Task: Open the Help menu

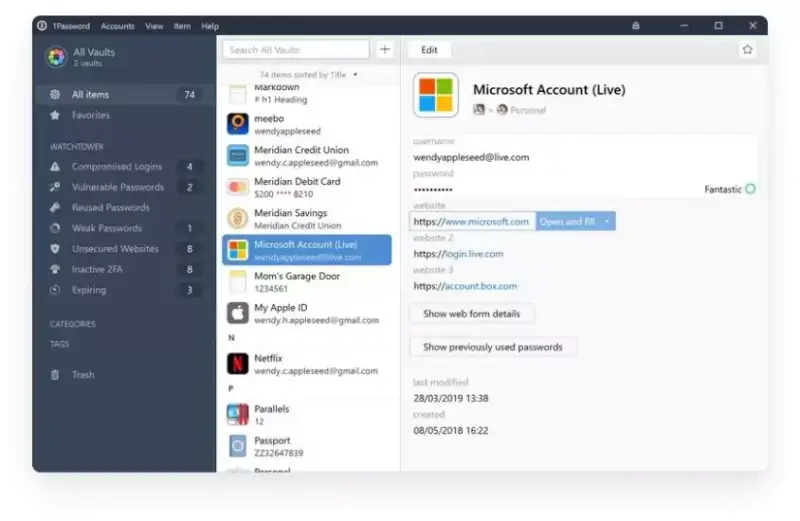Action: [210, 26]
